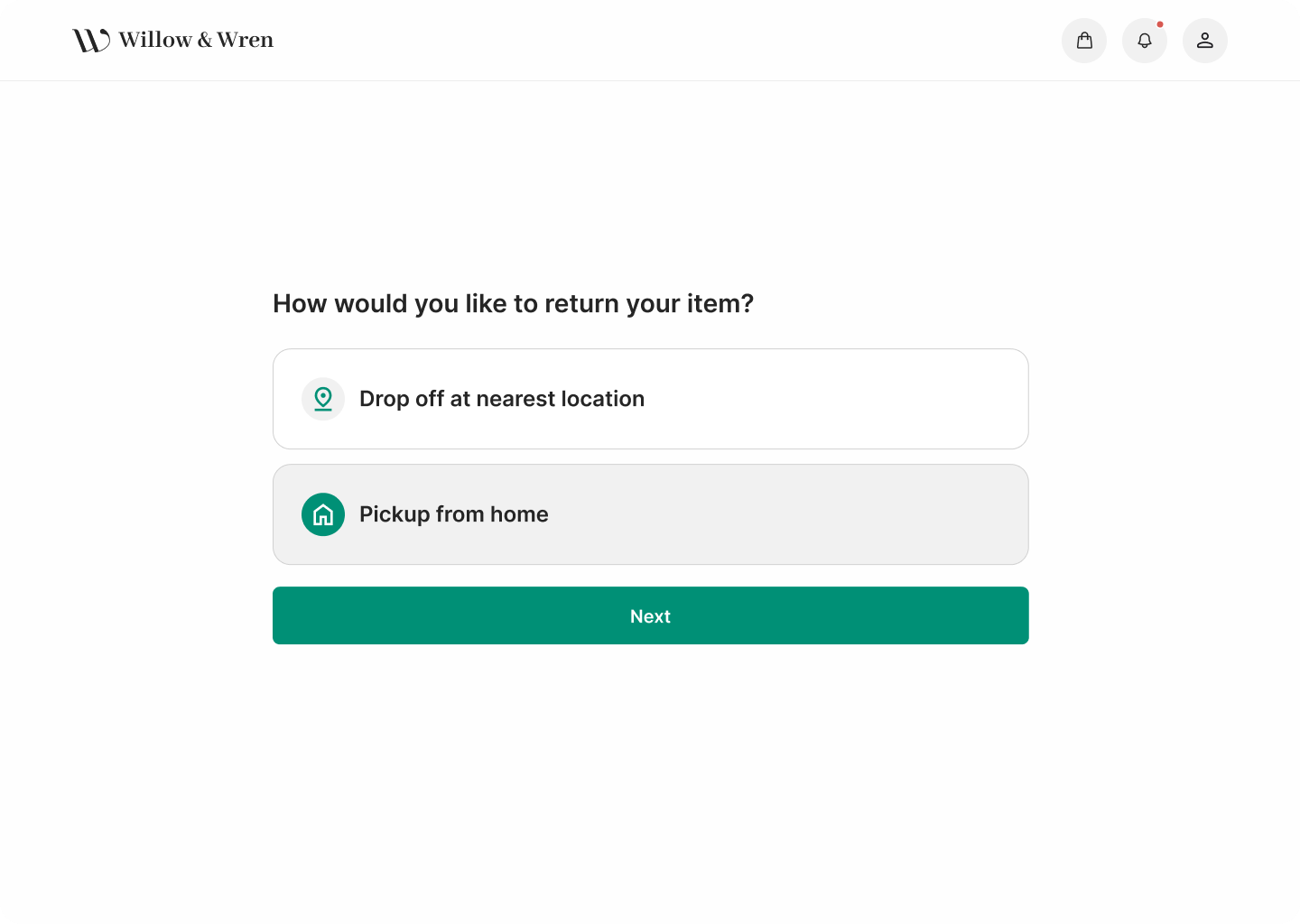Open the shopping bag icon
The height and width of the screenshot is (924, 1300).
pyautogui.click(x=1084, y=40)
